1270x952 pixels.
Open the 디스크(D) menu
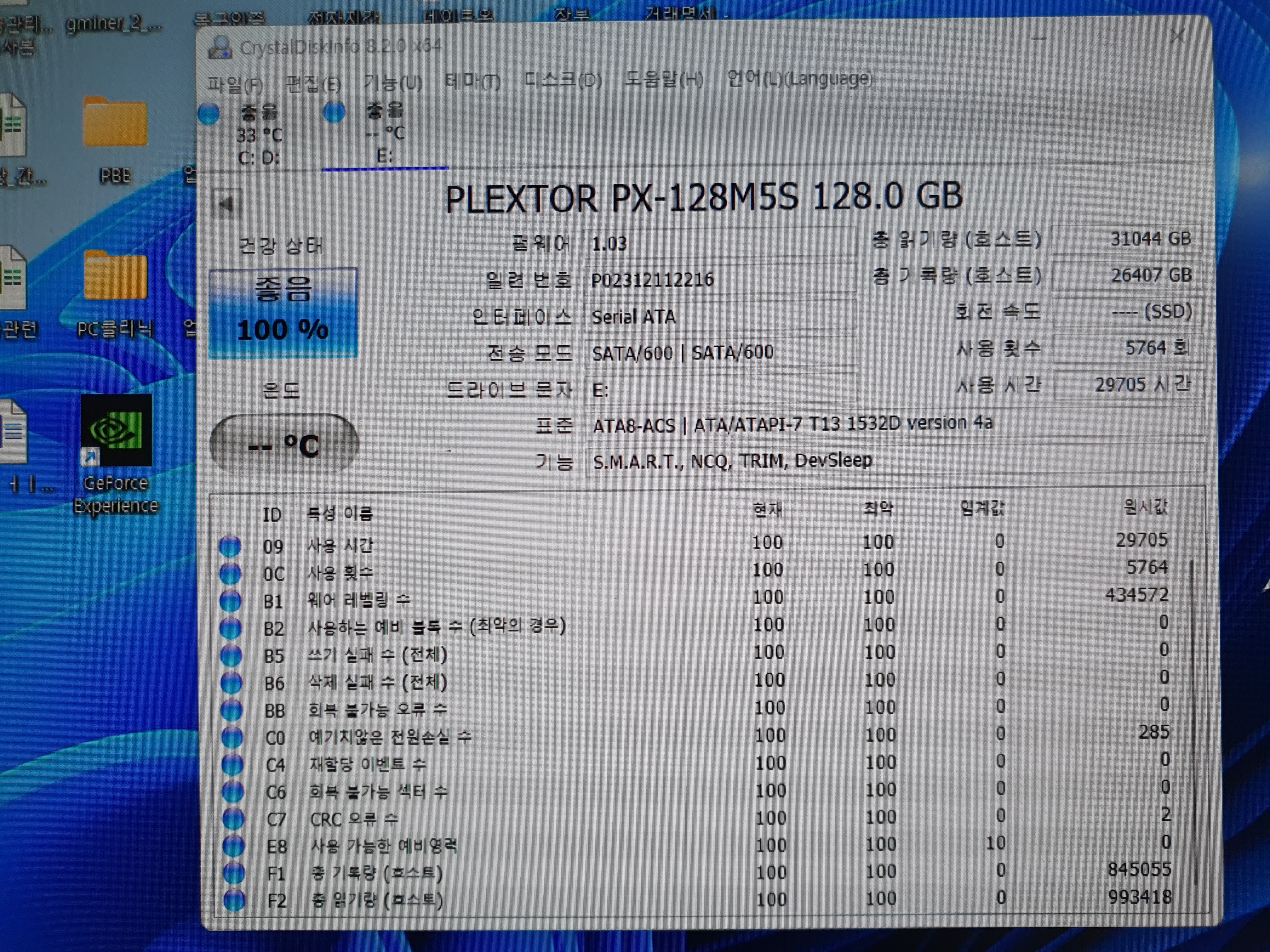(563, 79)
